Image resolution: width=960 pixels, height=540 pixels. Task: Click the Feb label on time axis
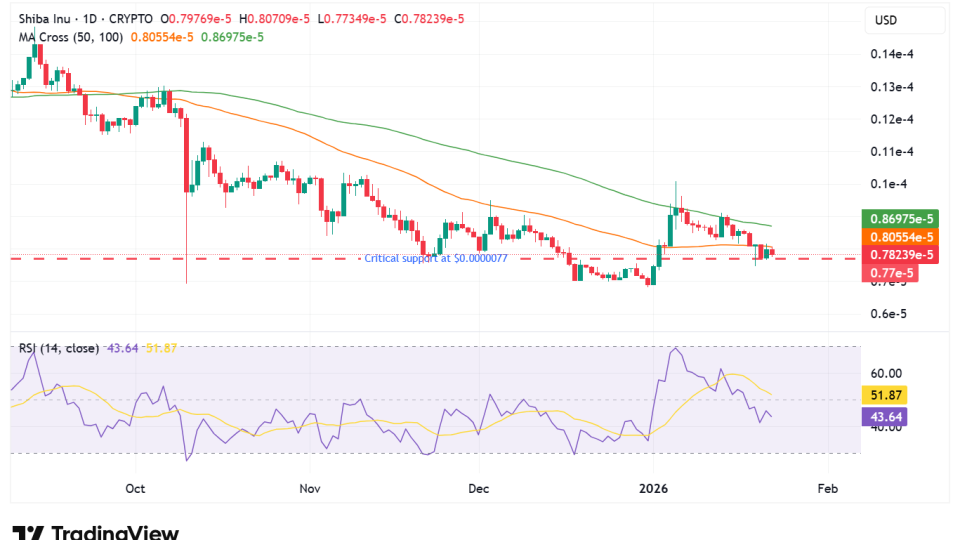(827, 489)
